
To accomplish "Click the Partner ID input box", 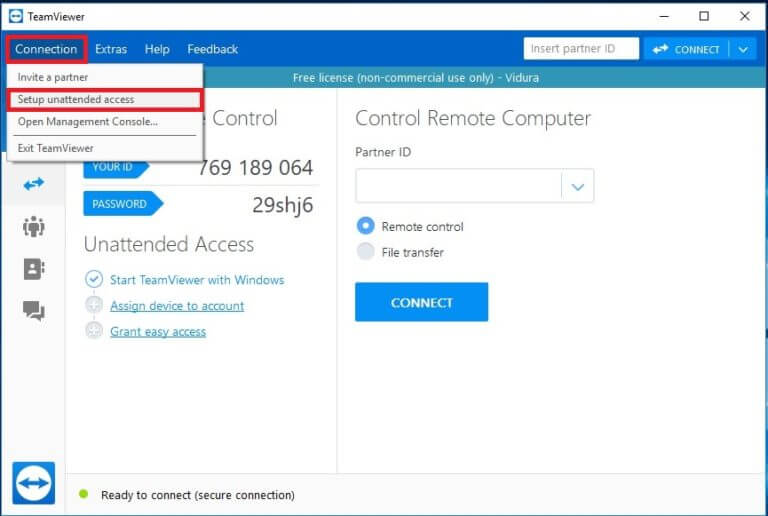I will (x=459, y=186).
